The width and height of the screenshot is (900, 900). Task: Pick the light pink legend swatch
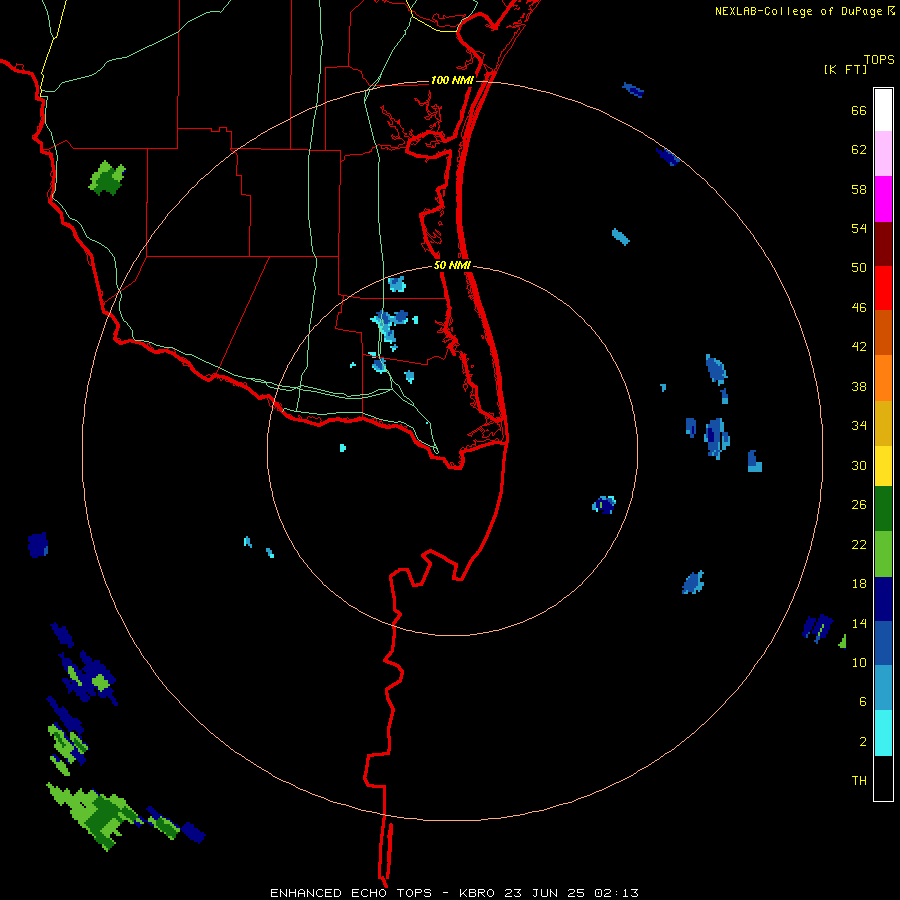(x=883, y=153)
